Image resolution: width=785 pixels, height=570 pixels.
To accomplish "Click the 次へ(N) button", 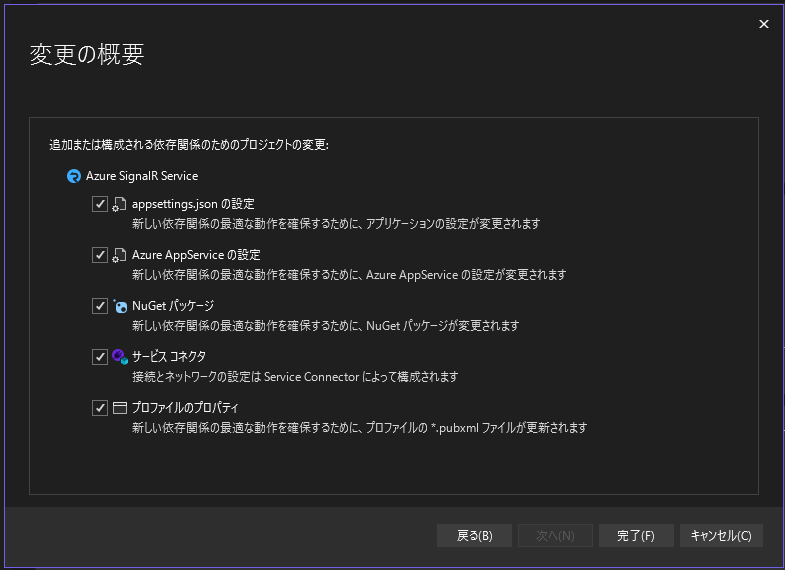I will point(555,535).
